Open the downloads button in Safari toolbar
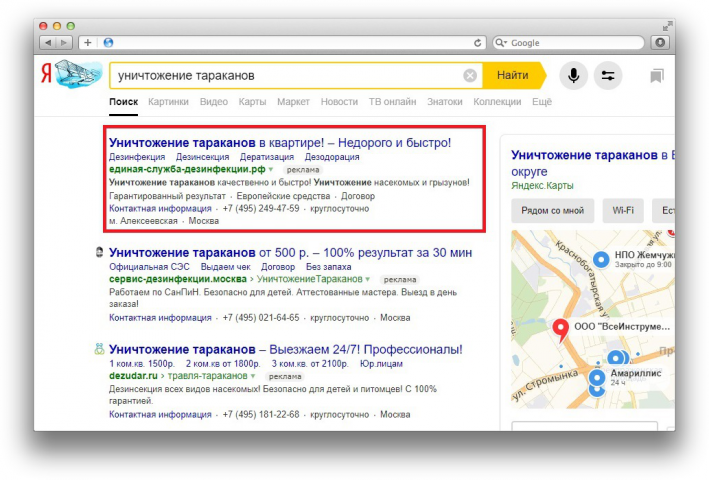The width and height of the screenshot is (709, 480). point(660,42)
